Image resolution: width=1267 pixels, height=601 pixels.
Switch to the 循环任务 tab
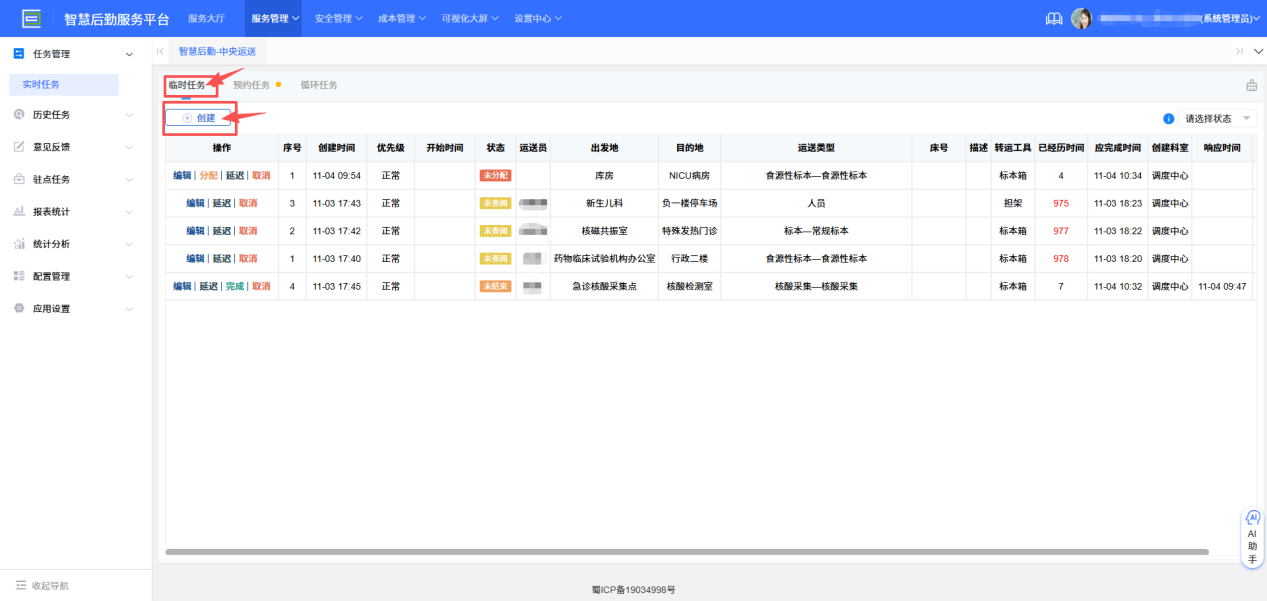coord(320,85)
